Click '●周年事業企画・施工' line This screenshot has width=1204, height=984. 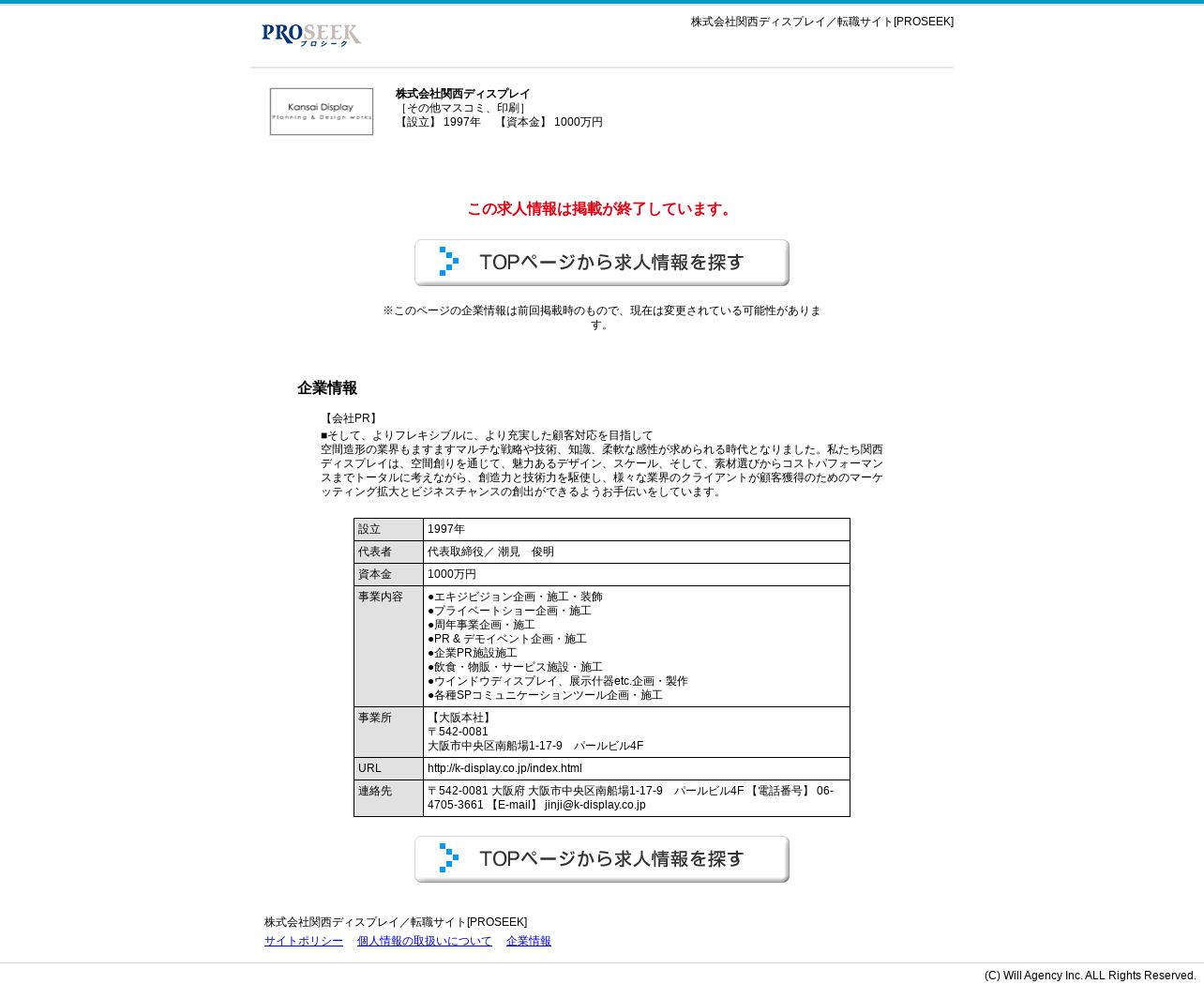pyautogui.click(x=481, y=625)
